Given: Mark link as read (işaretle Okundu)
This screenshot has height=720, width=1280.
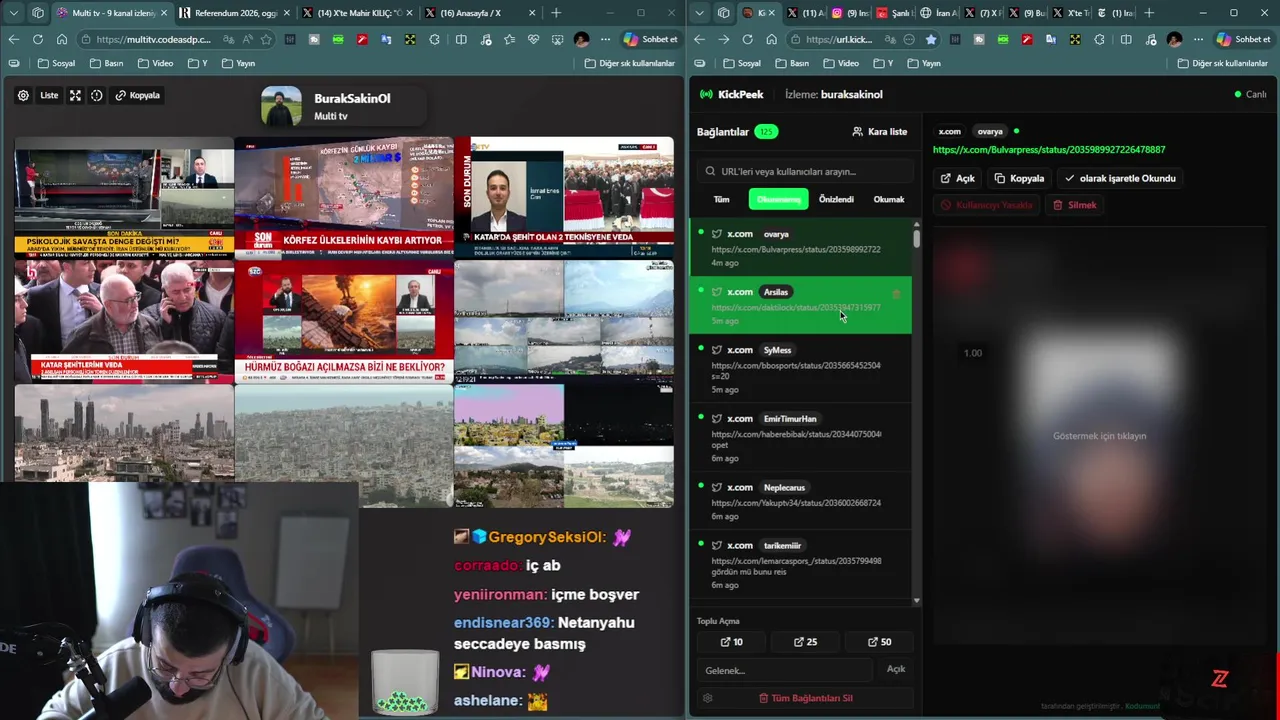Looking at the screenshot, I should tap(1120, 178).
